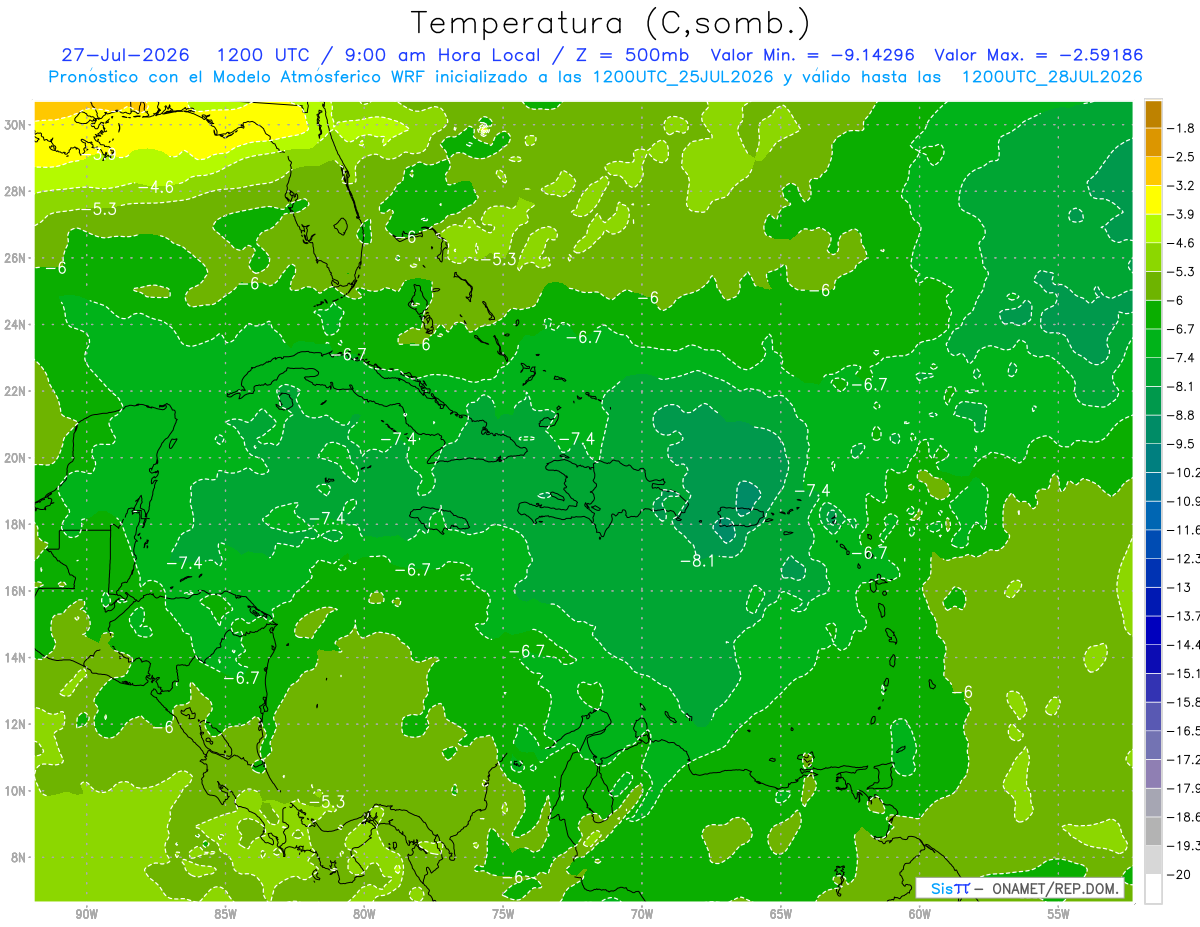Click the legend value '-17.2'
The height and width of the screenshot is (927, 1200).
click(1184, 759)
